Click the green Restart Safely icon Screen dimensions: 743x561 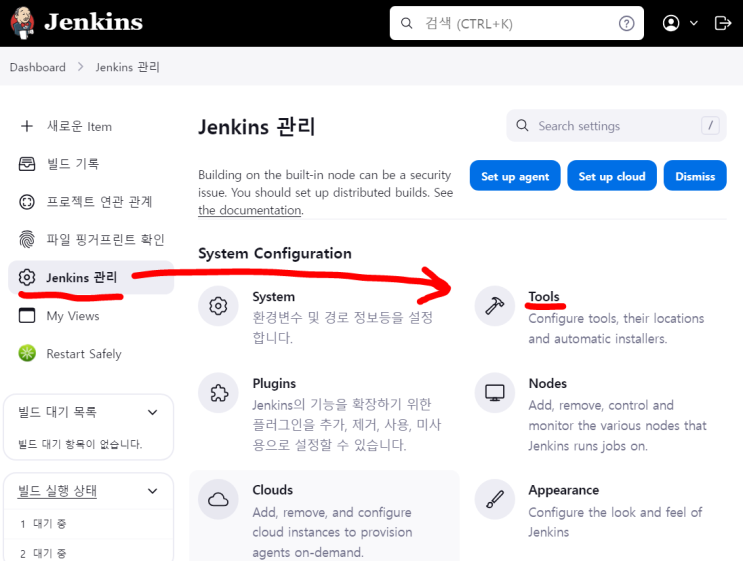pos(27,353)
